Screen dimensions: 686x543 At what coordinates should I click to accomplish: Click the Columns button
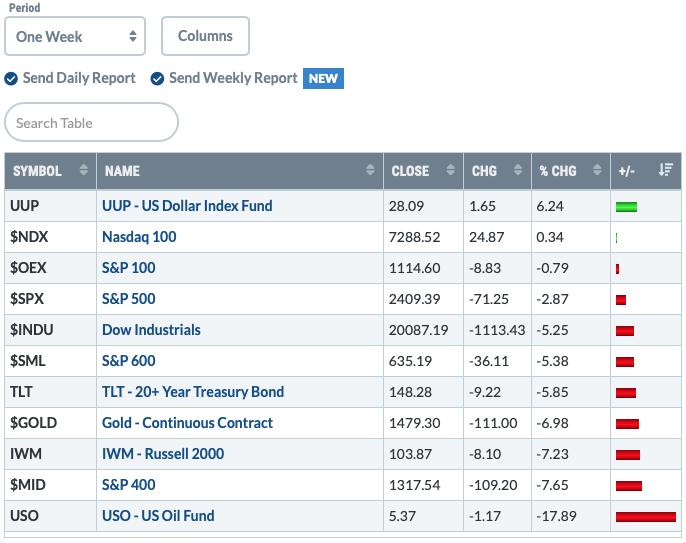(x=205, y=36)
